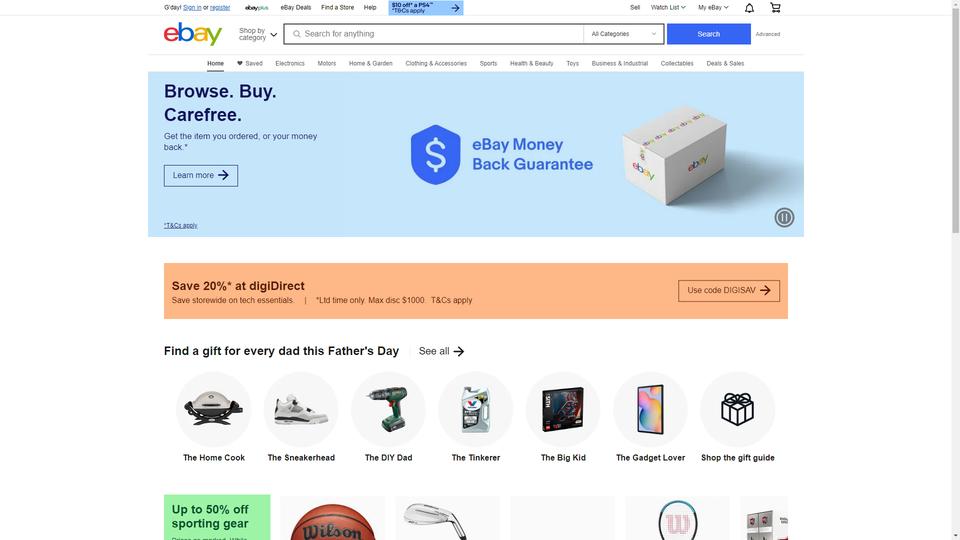Click the eBay logo

[x=193, y=34]
